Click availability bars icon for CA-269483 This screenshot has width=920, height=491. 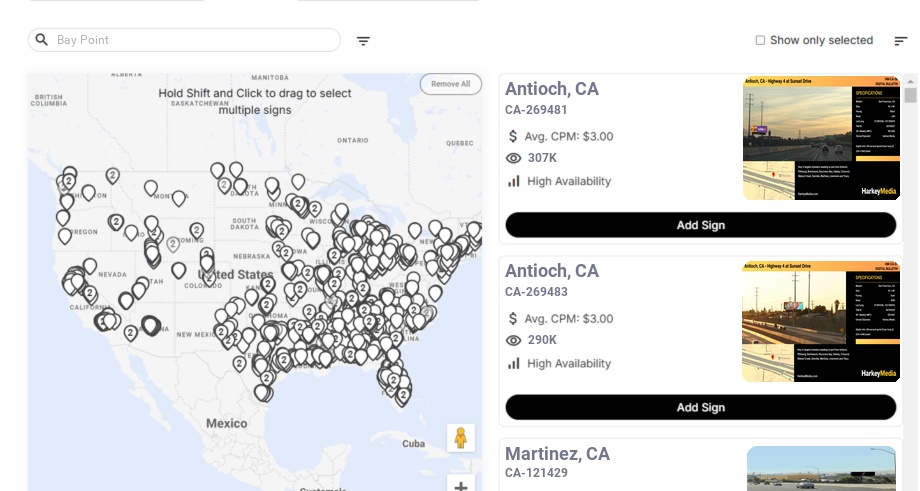514,363
